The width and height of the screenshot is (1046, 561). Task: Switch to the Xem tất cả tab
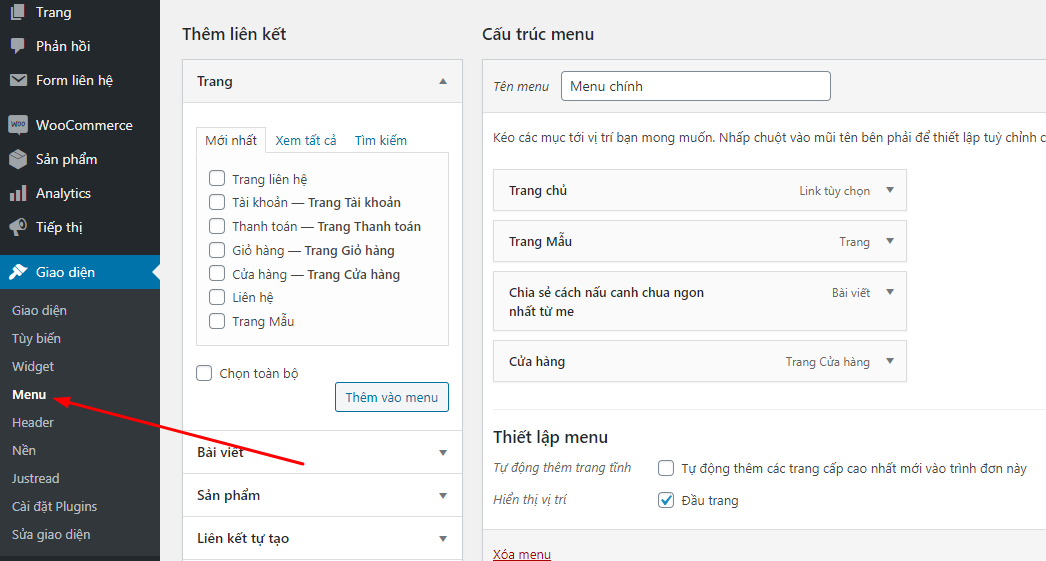(x=306, y=140)
